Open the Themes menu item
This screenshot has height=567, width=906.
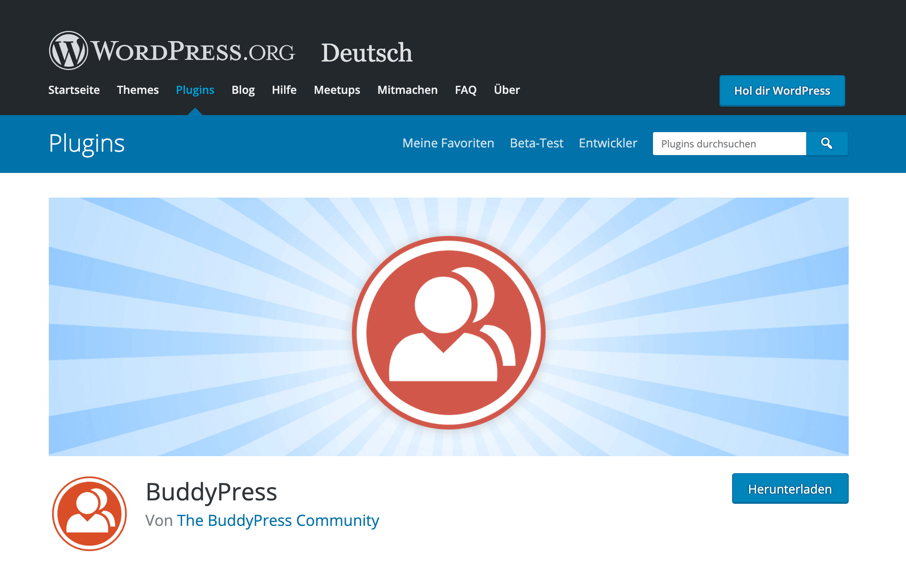pyautogui.click(x=138, y=90)
